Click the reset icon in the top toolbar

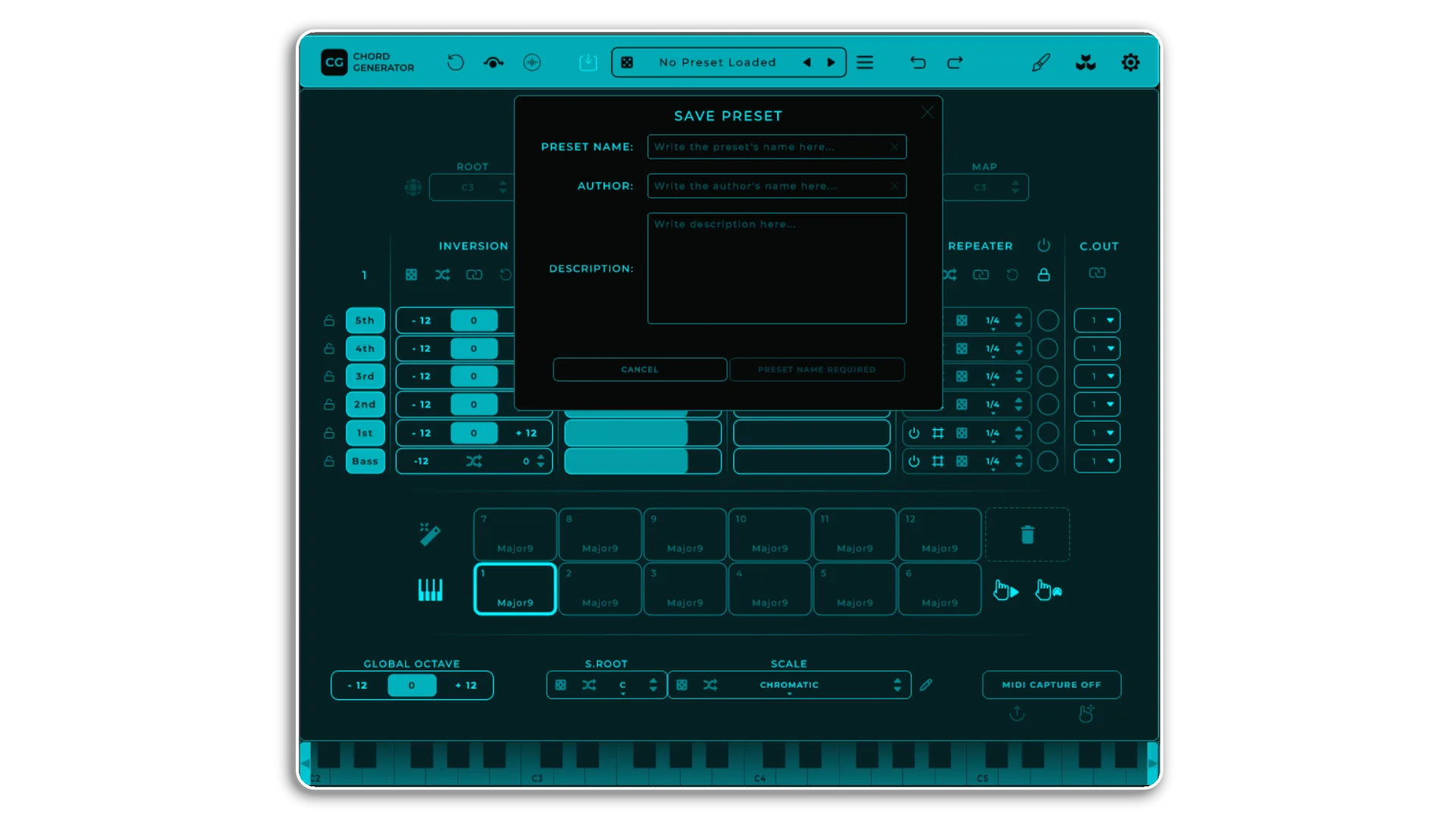point(455,62)
